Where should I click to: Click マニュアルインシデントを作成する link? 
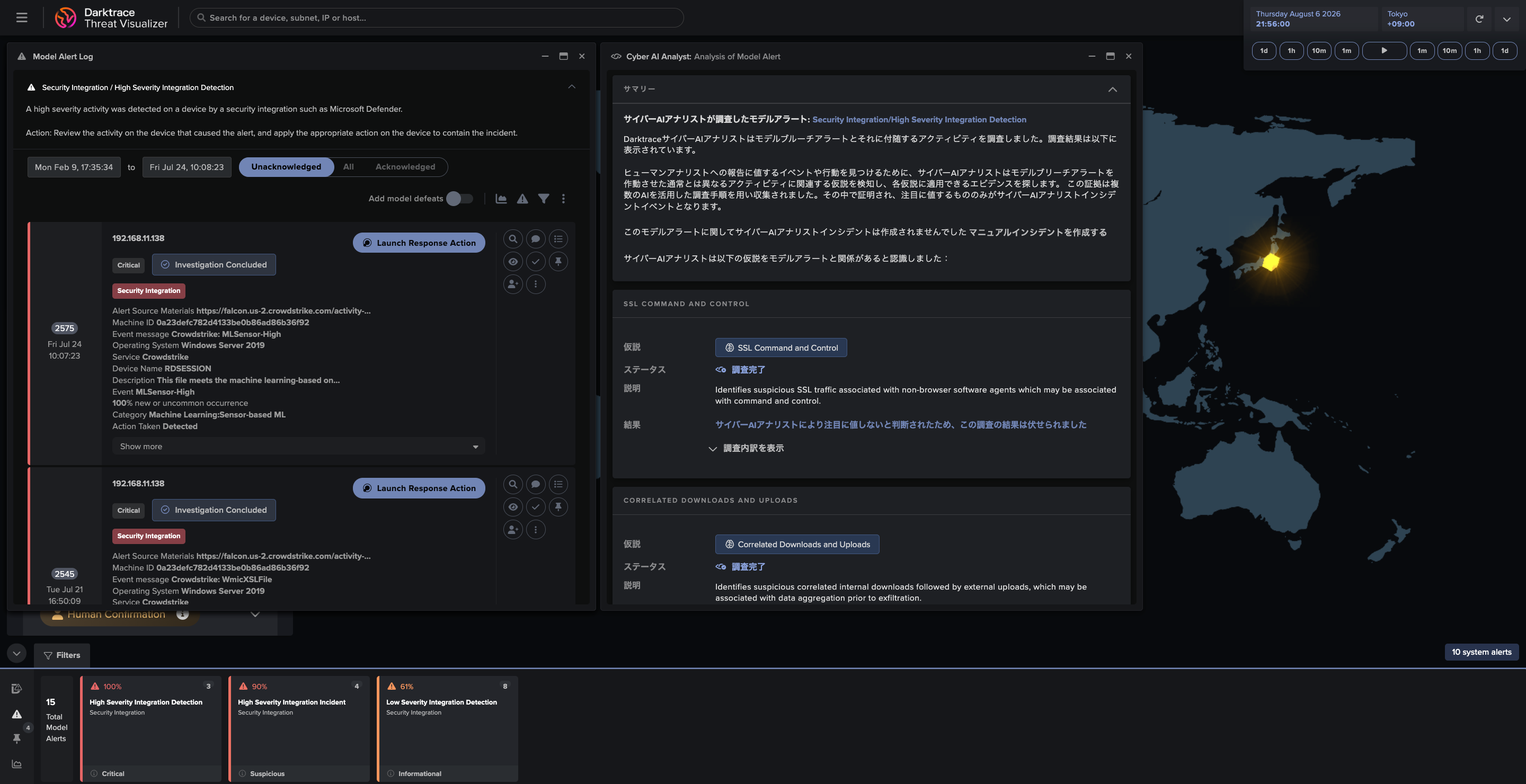(1037, 232)
